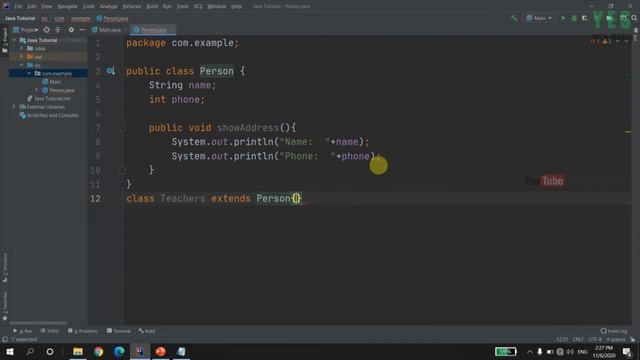This screenshot has height=360, width=640.
Task: Open the Run menu
Action: 167,7
